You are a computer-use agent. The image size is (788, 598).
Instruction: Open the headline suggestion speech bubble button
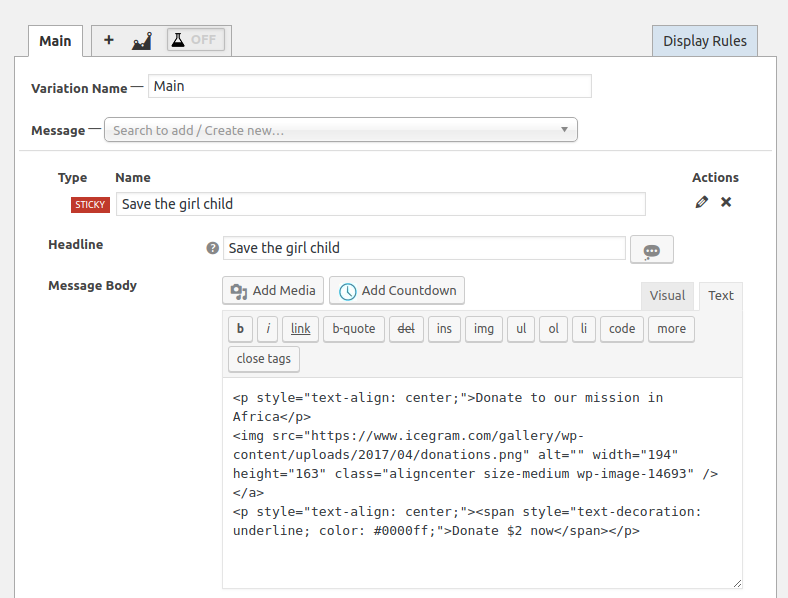(652, 249)
